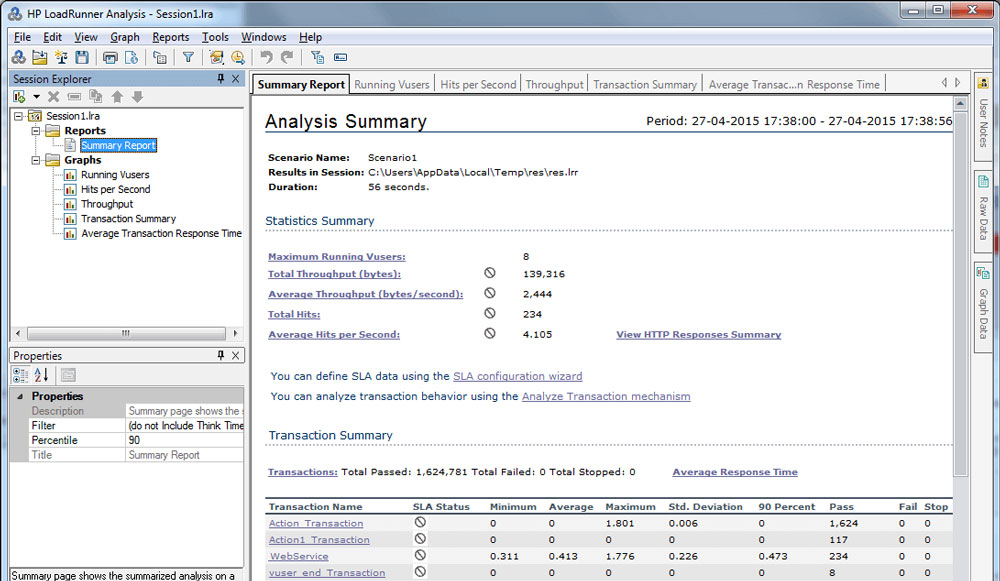Pin the Properties panel

pos(221,355)
